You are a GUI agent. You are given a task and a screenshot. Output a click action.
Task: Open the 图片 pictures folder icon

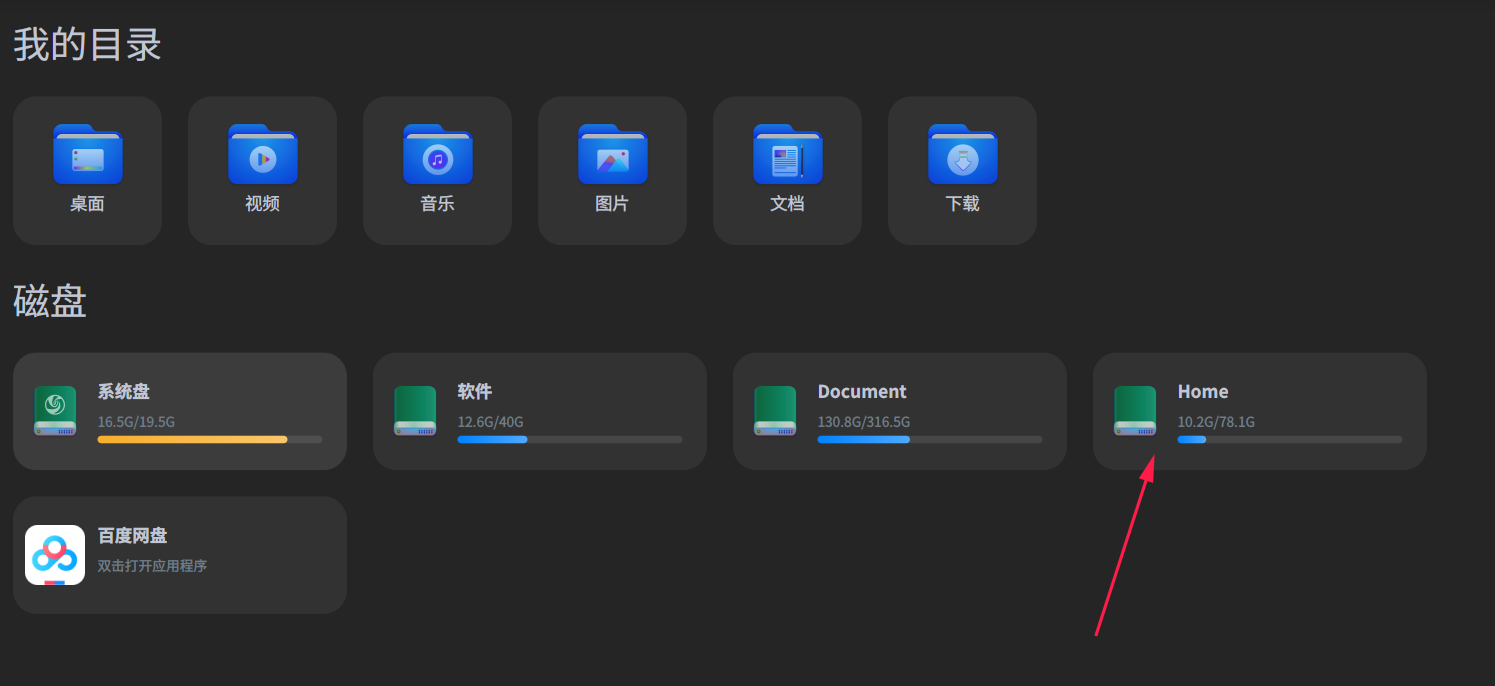point(613,155)
